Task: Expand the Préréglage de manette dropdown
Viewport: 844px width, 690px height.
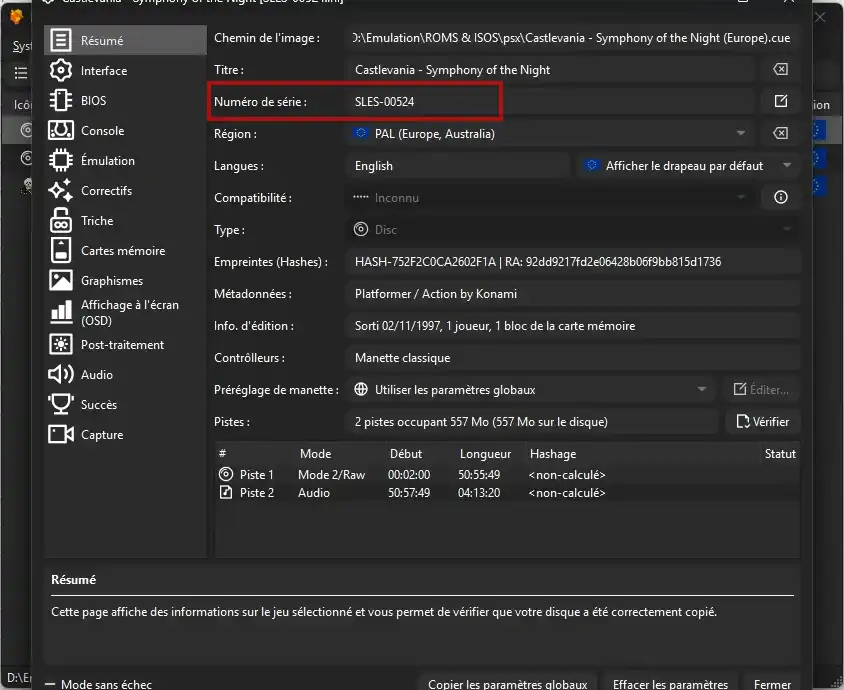Action: coord(531,390)
